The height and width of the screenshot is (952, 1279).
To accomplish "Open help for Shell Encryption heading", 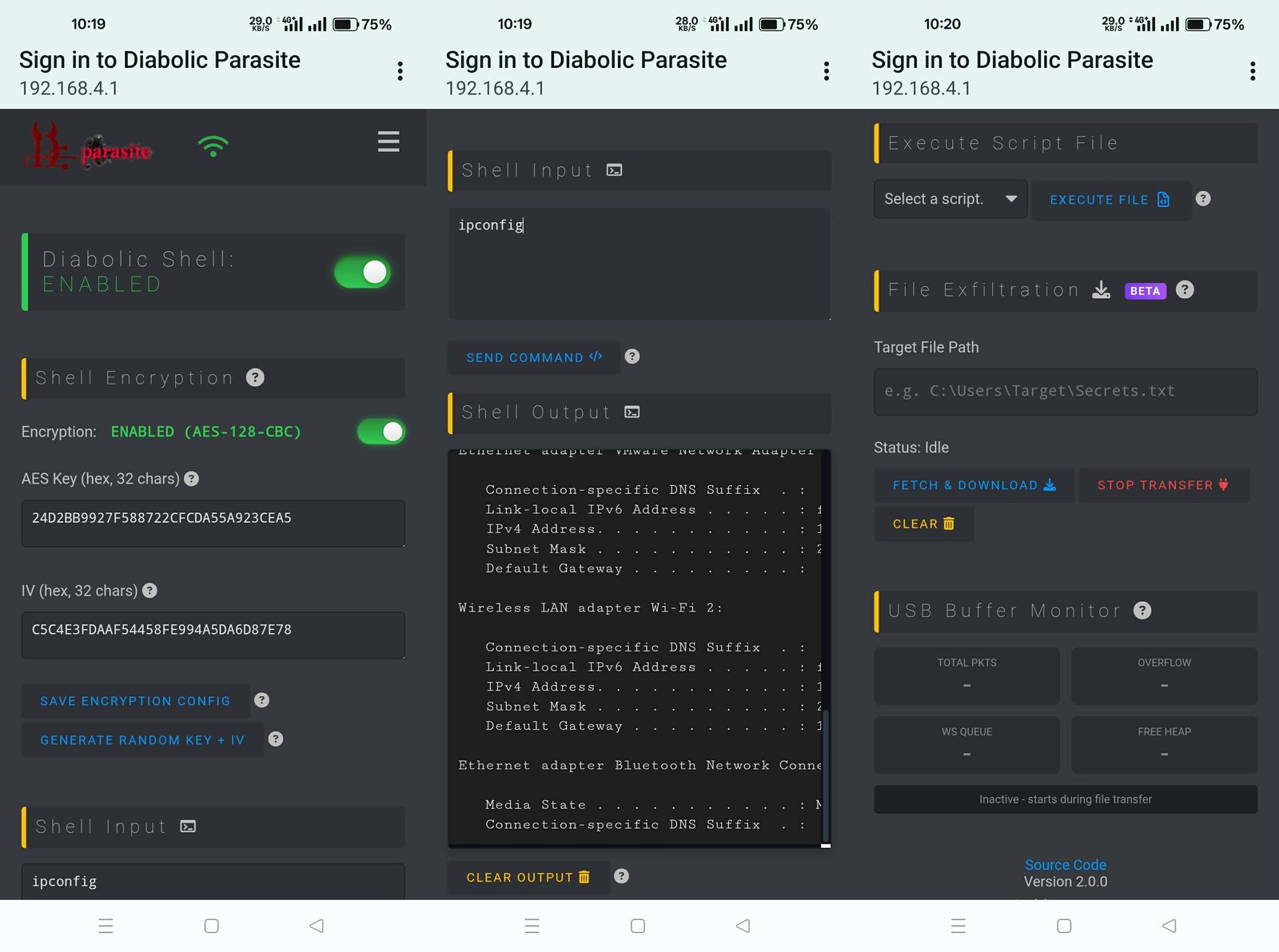I will click(x=255, y=377).
